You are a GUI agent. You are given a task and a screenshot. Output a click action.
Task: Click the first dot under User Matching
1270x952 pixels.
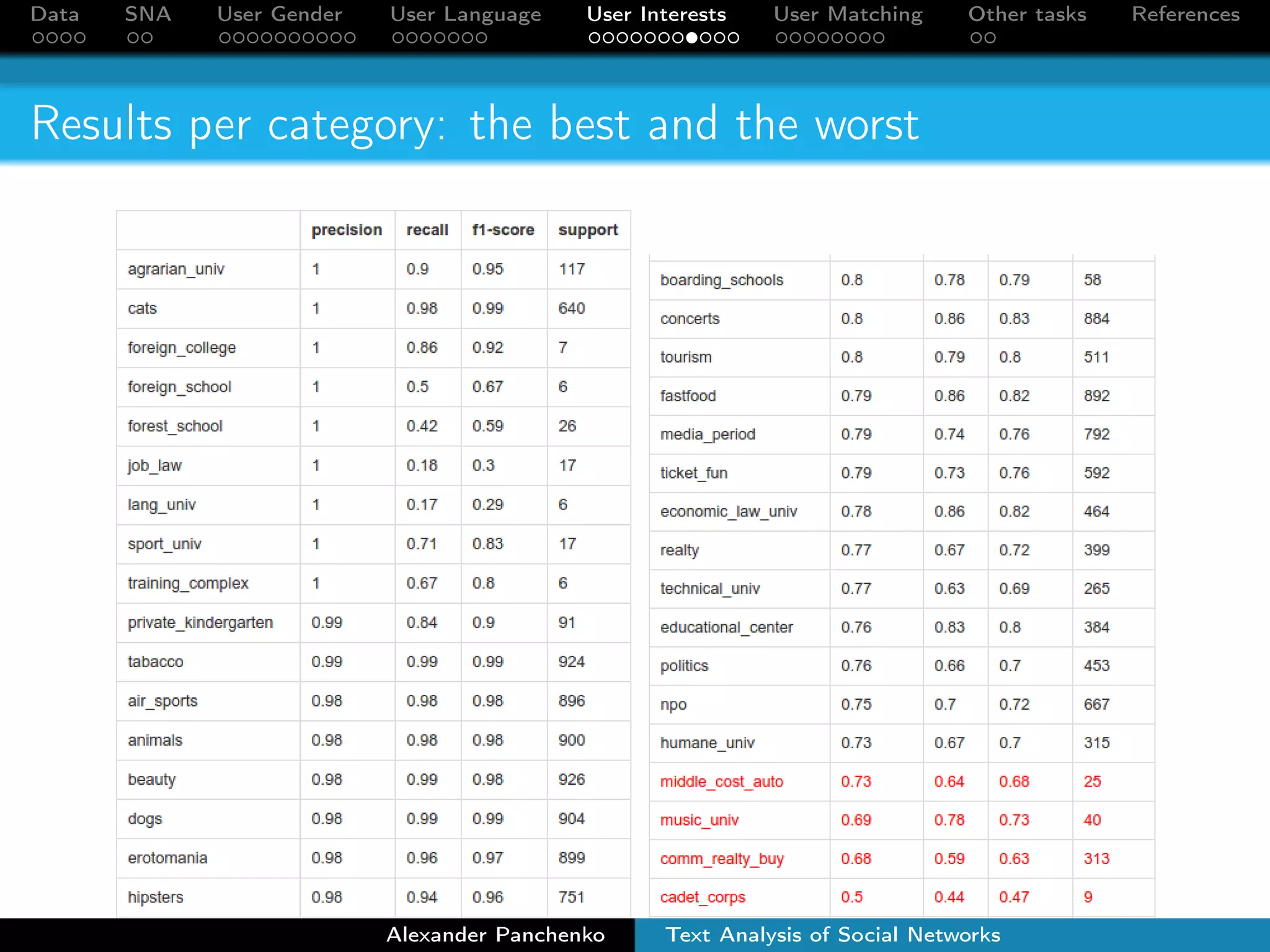781,38
